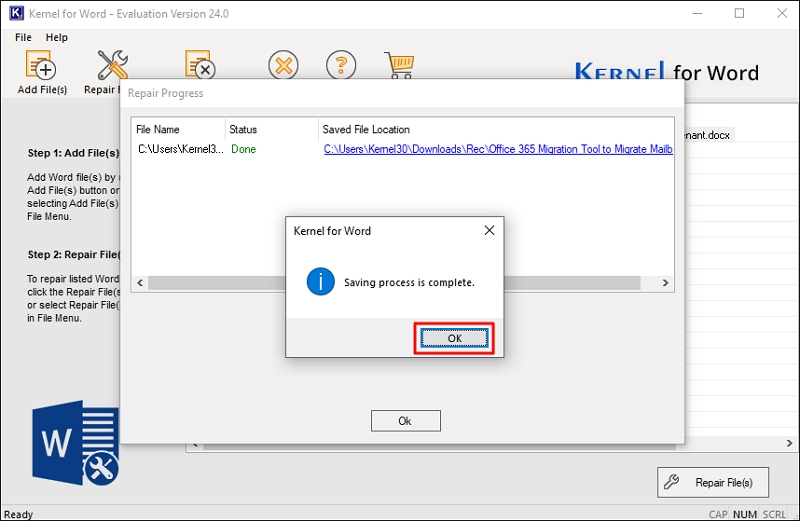800x521 pixels.
Task: Click the Status column header
Action: [x=271, y=130]
